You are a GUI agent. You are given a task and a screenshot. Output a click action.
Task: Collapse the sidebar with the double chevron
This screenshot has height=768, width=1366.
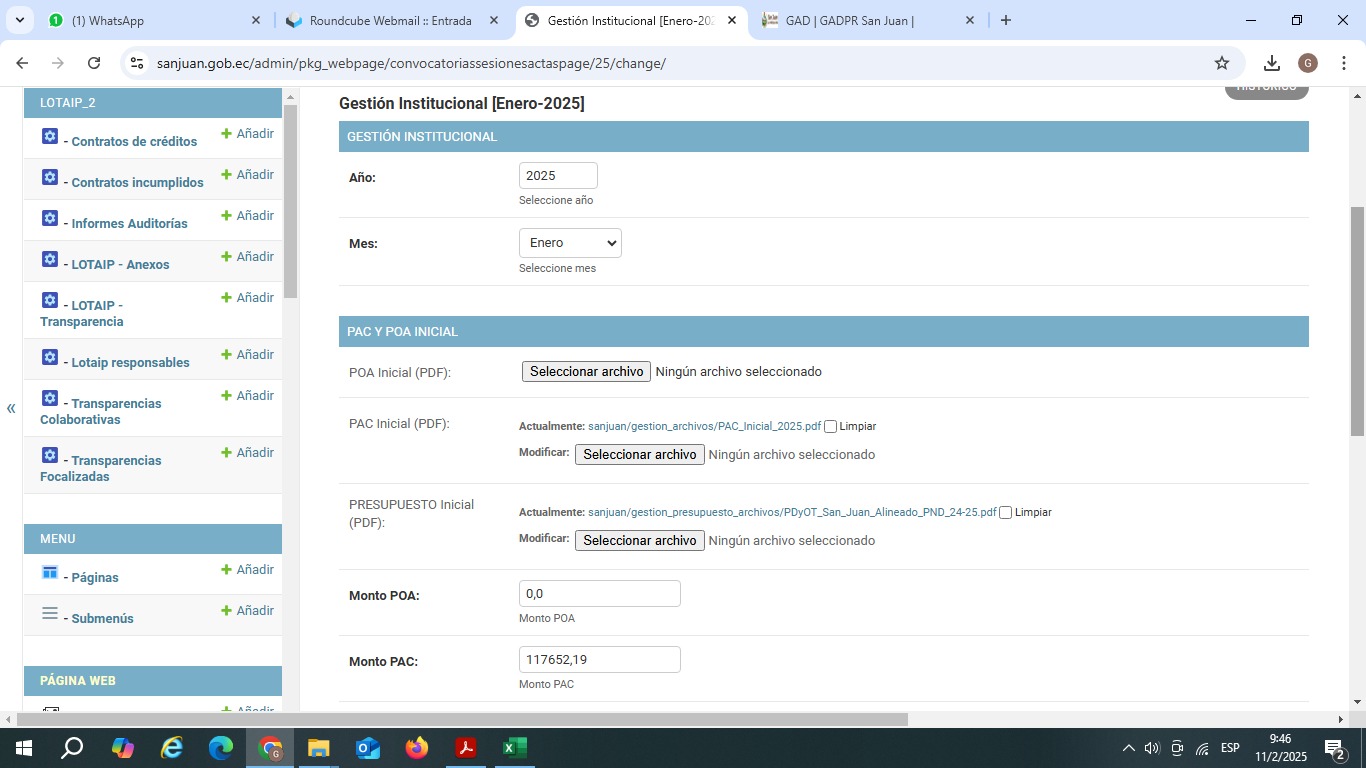tap(11, 408)
